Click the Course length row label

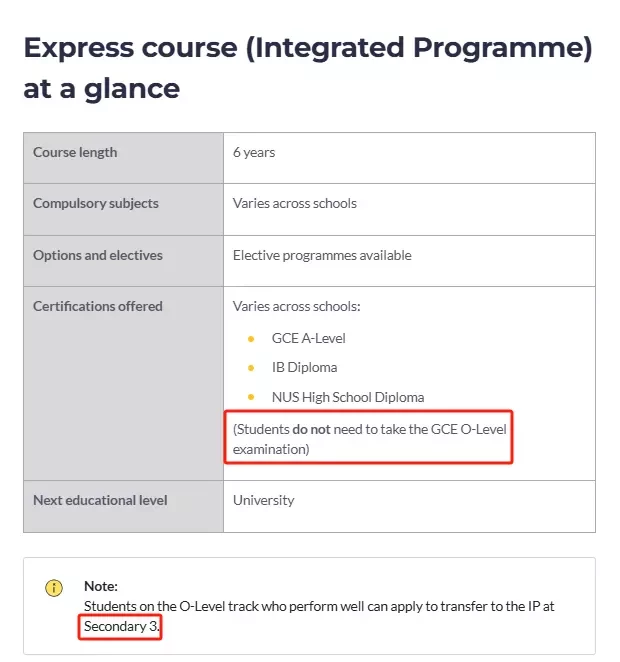pos(75,152)
